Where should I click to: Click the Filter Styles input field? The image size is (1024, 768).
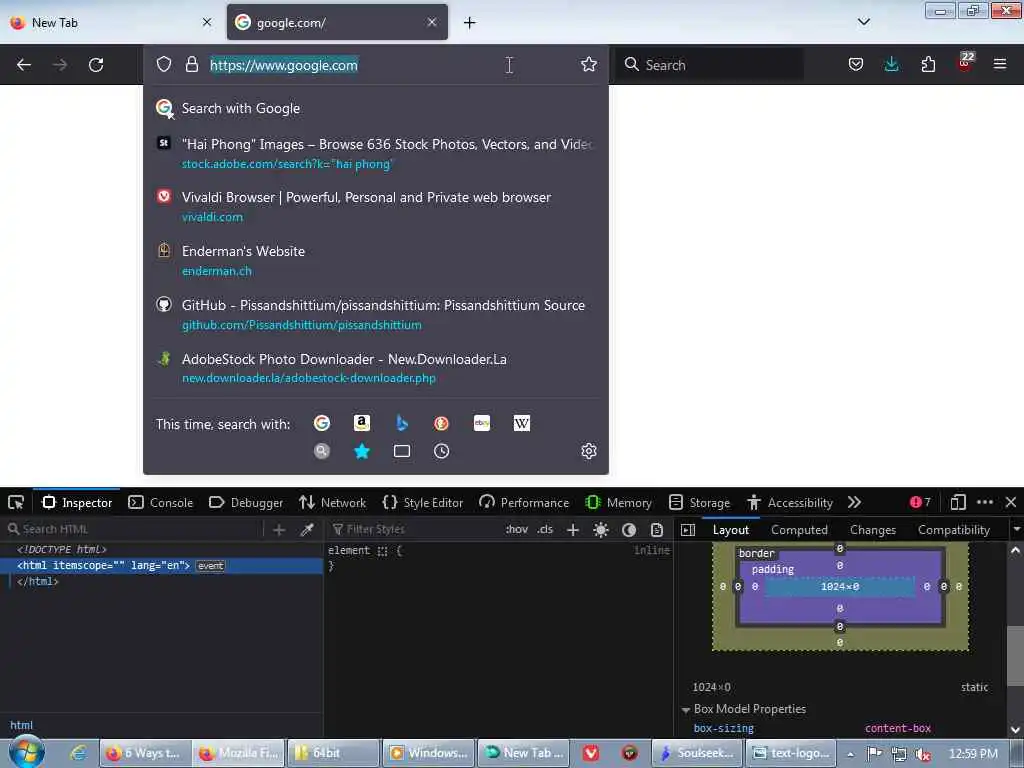(x=415, y=530)
